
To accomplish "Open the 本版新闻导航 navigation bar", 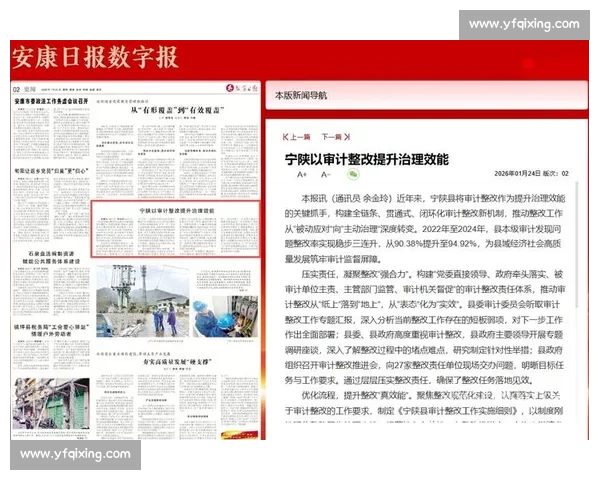I will click(x=426, y=95).
